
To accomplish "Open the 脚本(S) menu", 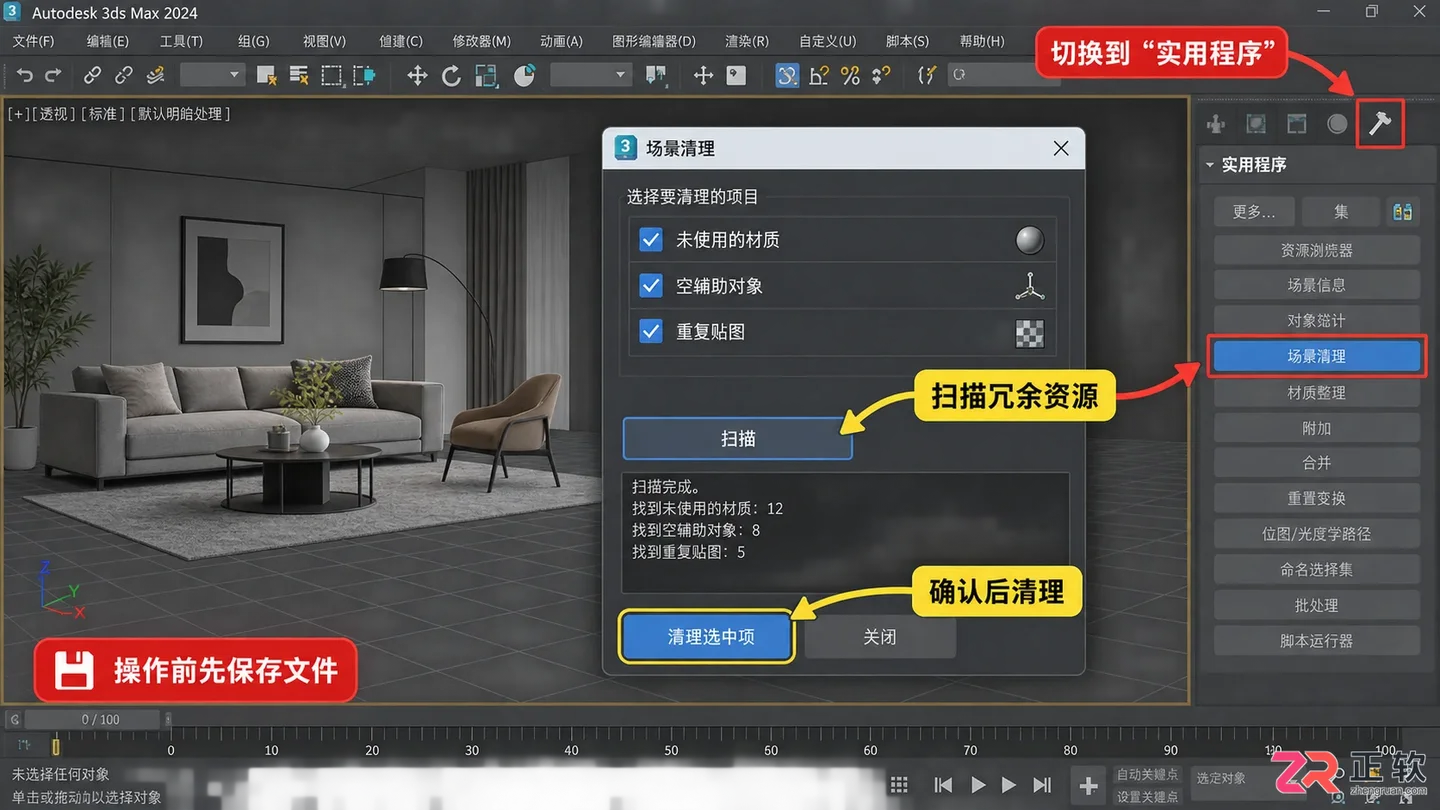I will pyautogui.click(x=907, y=41).
